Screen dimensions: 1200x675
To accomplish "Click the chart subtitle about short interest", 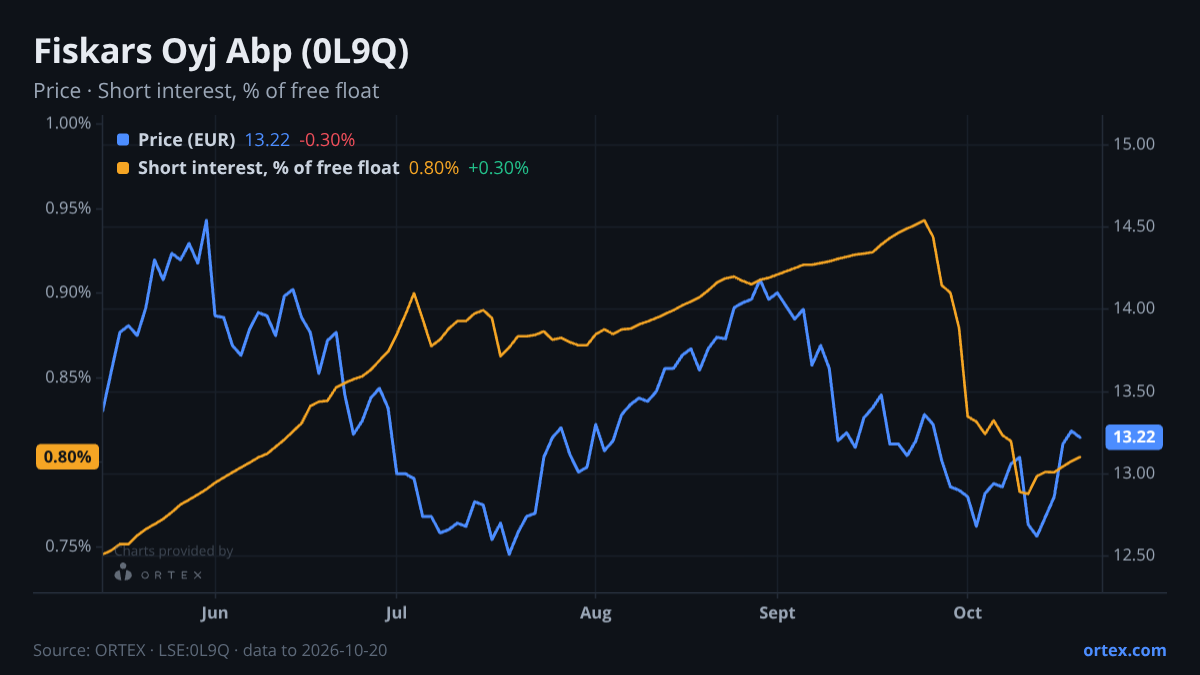I will tap(206, 91).
